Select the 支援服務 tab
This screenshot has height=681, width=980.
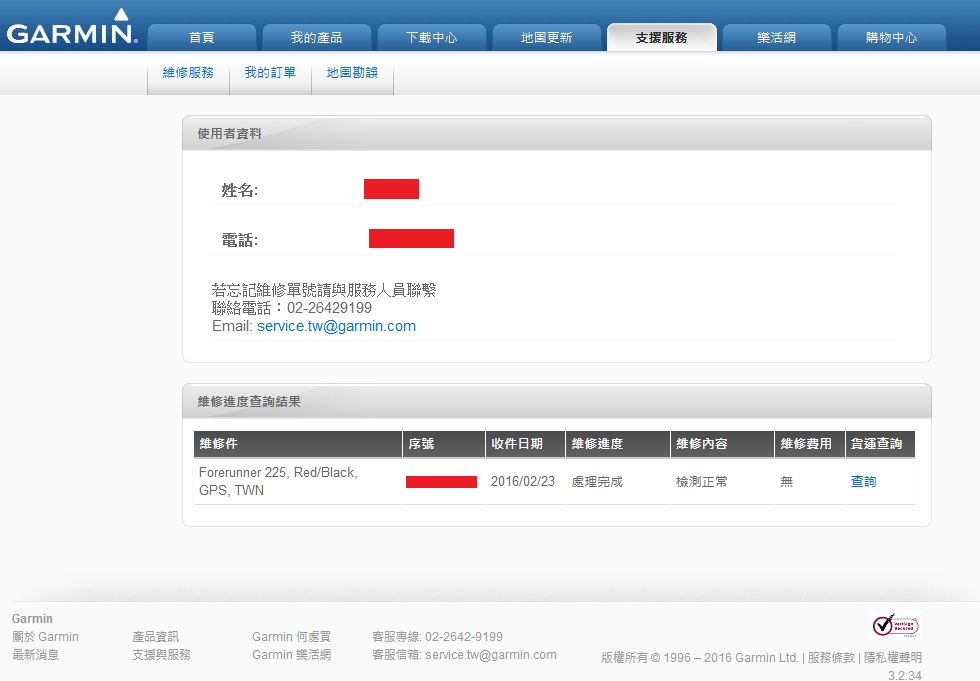pyautogui.click(x=661, y=37)
